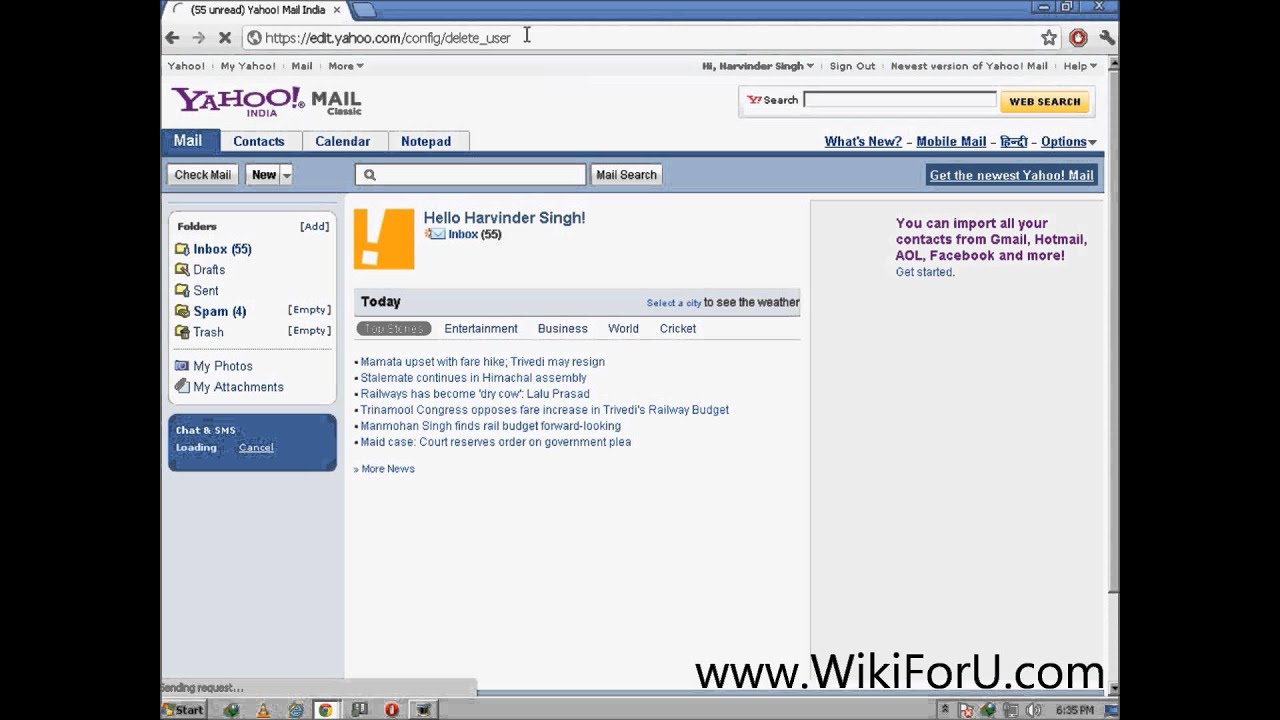Select the Entertainment news tab

pos(481,329)
